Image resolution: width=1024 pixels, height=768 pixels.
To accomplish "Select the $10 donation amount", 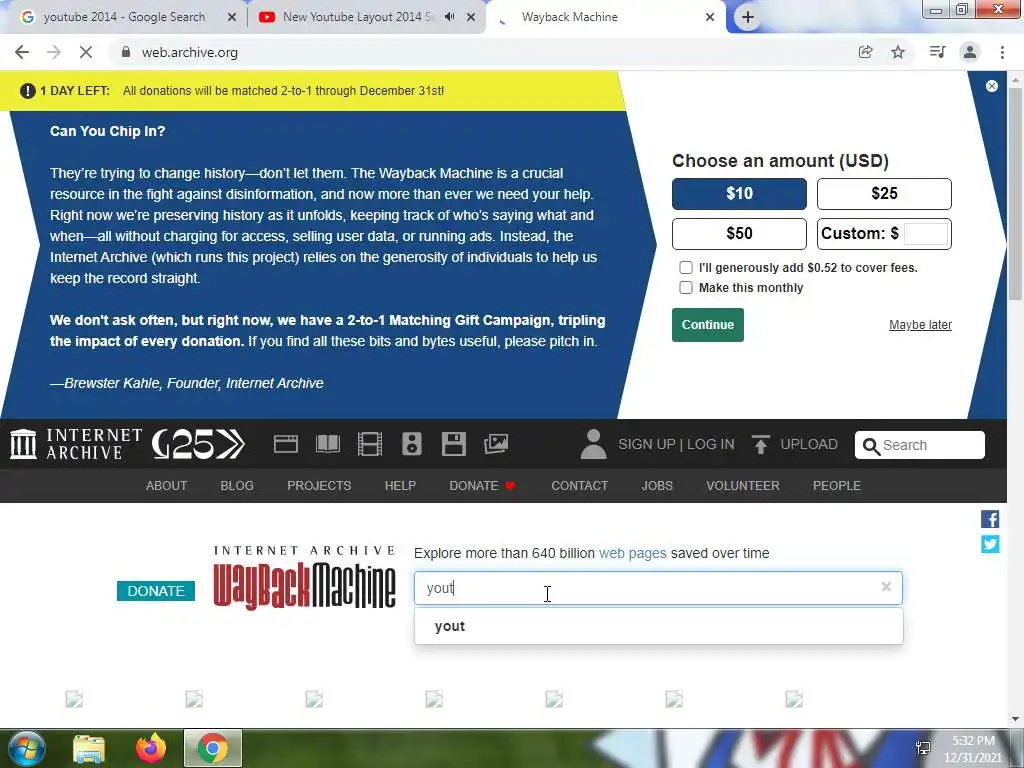I will click(739, 194).
